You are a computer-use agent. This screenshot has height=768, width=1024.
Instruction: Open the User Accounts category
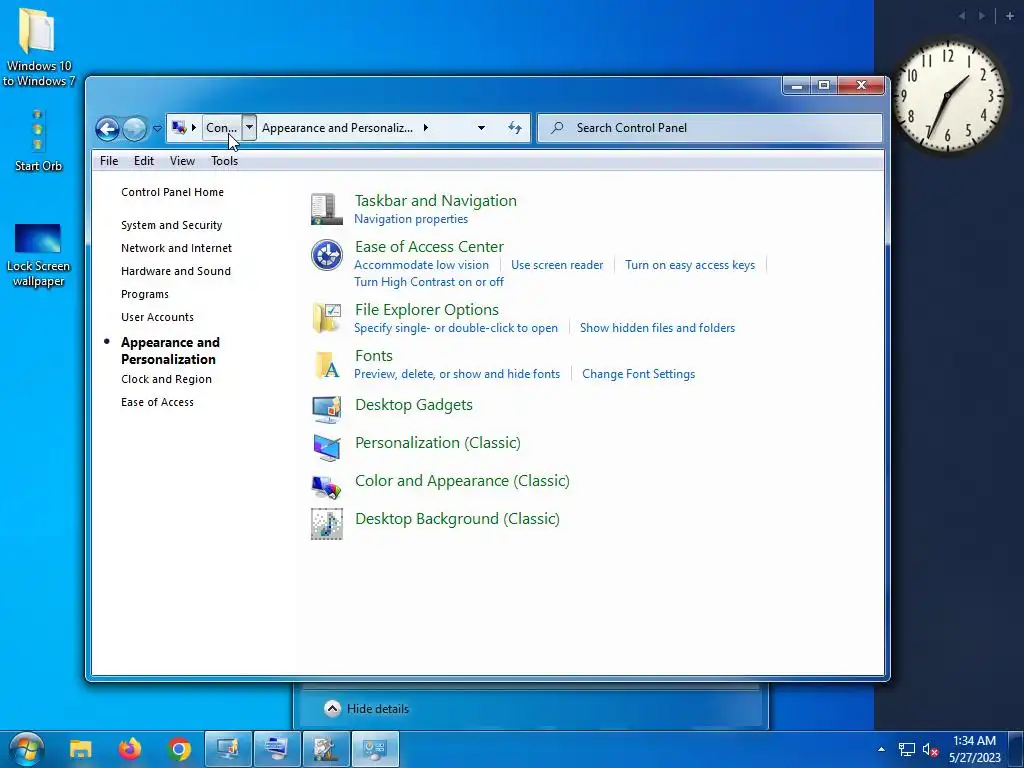[157, 317]
